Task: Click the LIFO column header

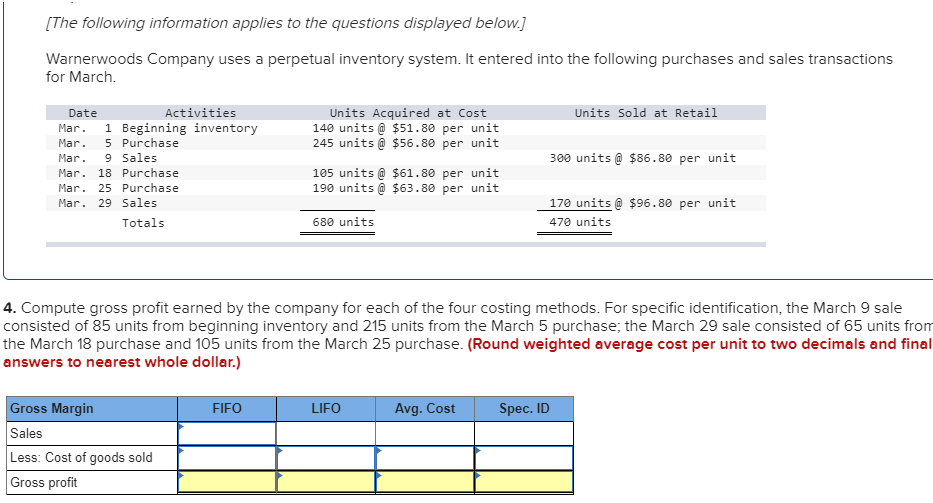Action: pyautogui.click(x=326, y=408)
